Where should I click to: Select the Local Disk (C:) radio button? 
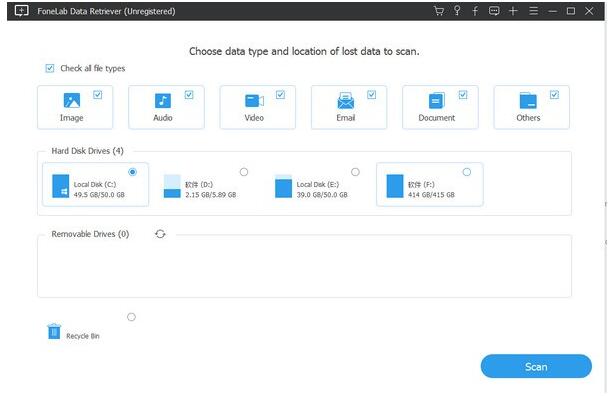(x=132, y=172)
